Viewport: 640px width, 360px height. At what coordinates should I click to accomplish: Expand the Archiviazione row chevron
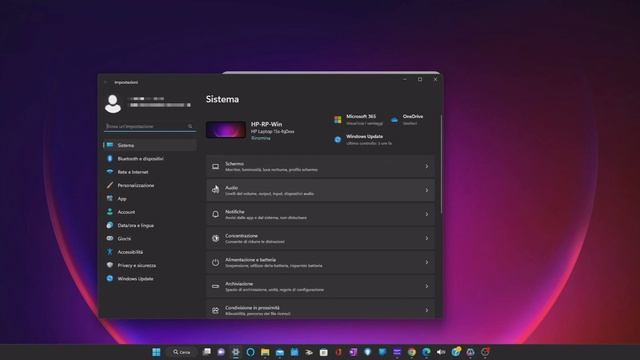tap(427, 287)
